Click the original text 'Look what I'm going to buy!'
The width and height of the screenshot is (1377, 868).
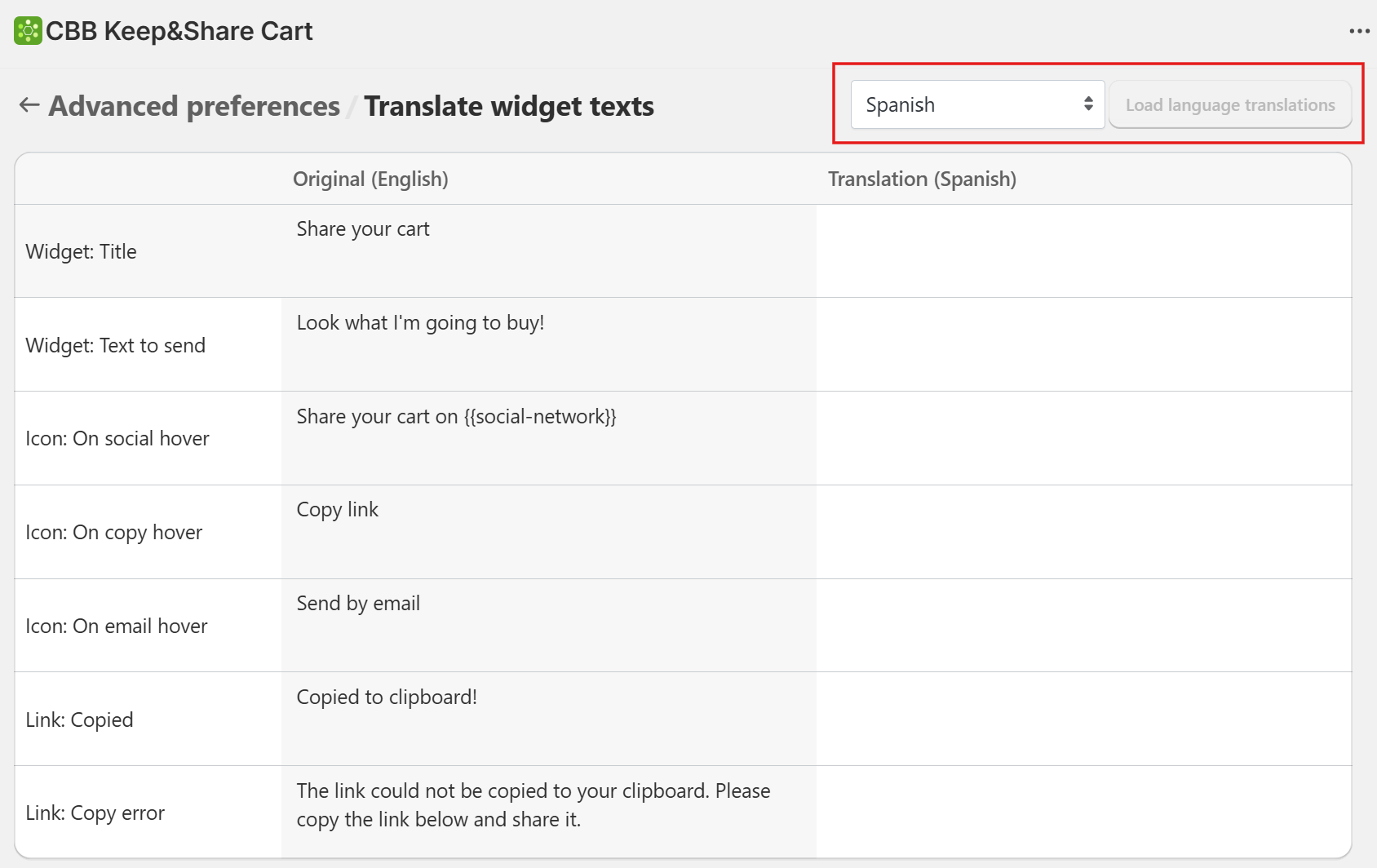[420, 323]
